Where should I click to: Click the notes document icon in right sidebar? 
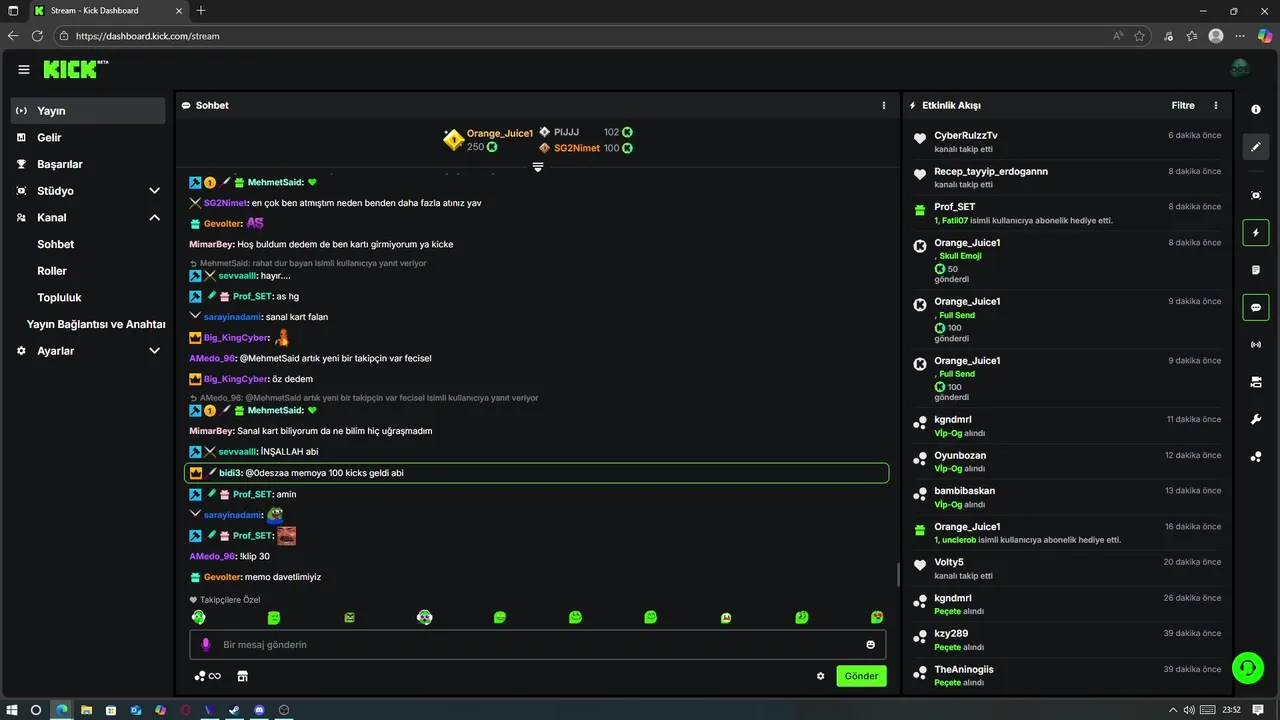[x=1256, y=270]
